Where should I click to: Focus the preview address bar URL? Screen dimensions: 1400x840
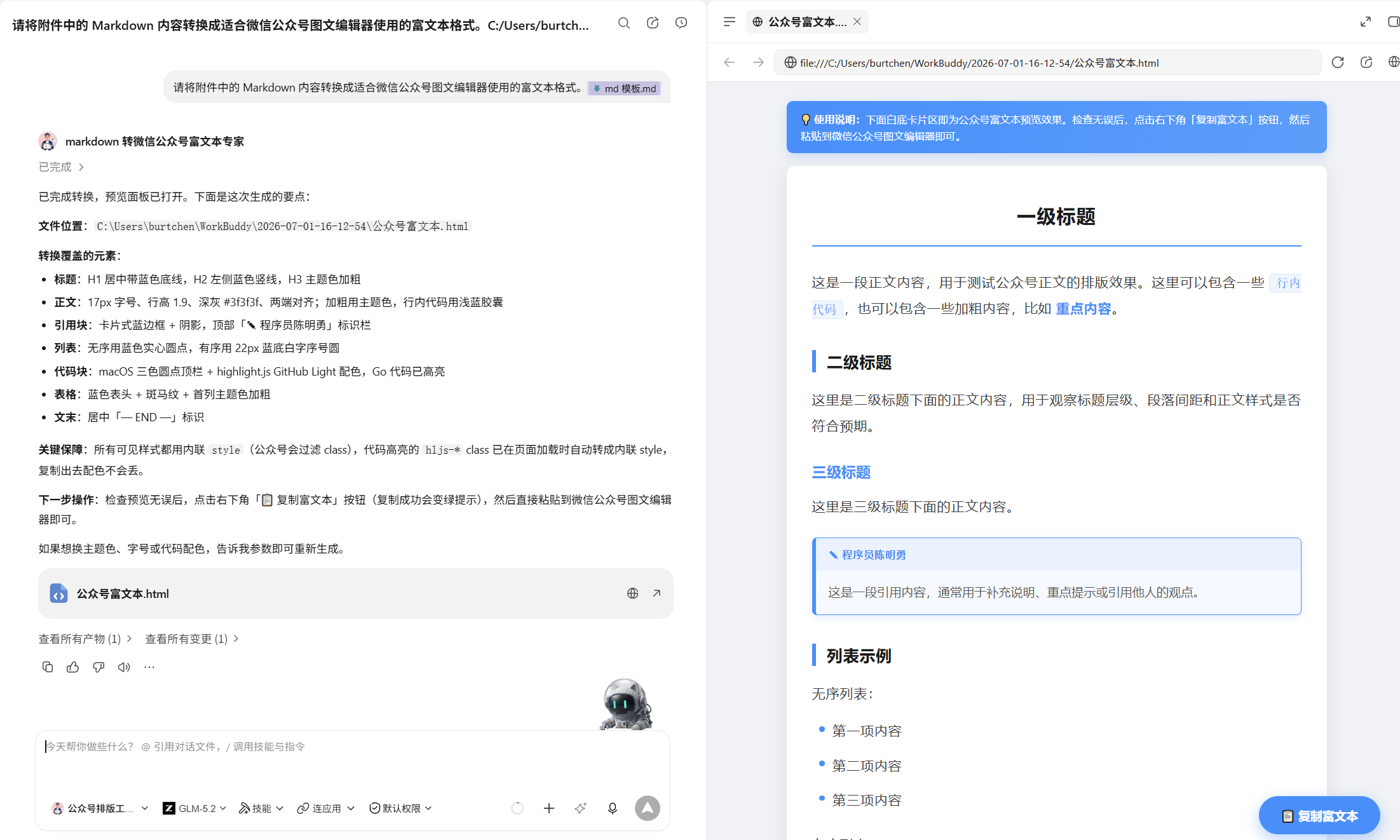click(x=1047, y=62)
